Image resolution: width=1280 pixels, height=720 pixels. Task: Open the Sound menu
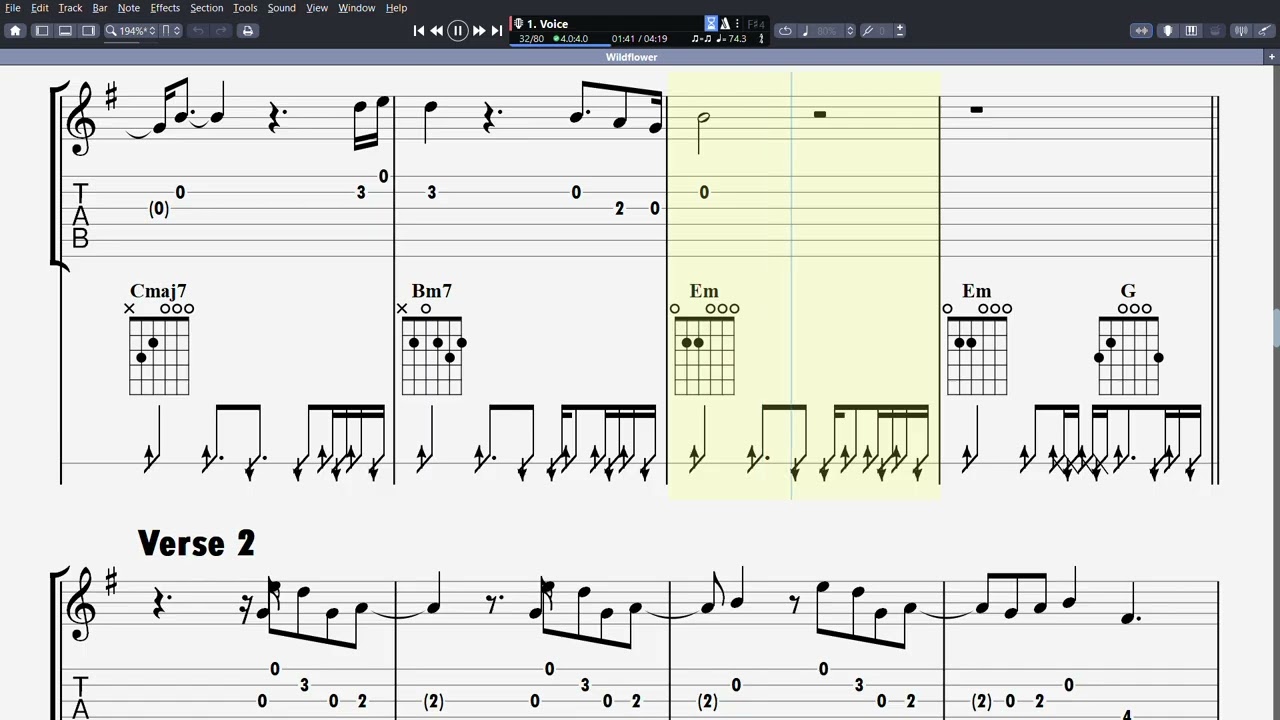[x=281, y=8]
